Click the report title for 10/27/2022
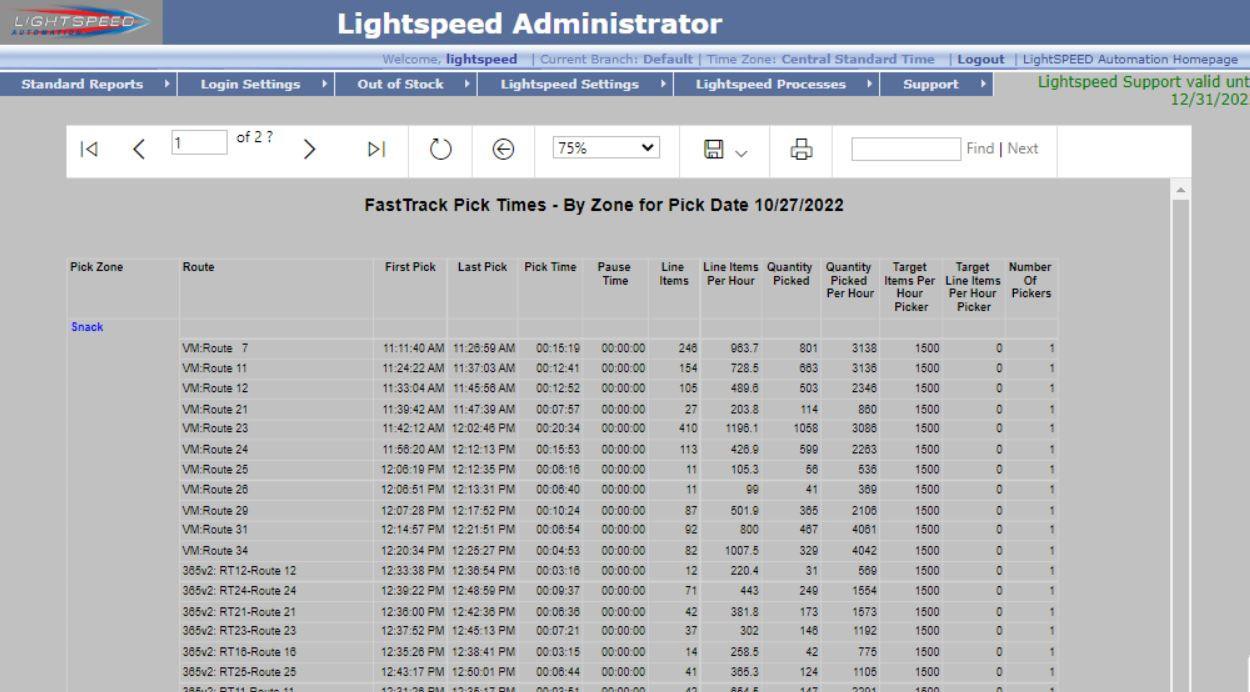The image size is (1250, 692). pyautogui.click(x=606, y=208)
